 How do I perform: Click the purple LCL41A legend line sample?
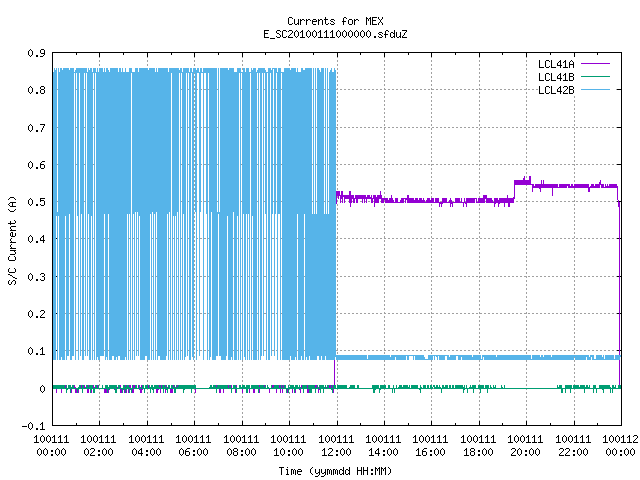(x=595, y=64)
